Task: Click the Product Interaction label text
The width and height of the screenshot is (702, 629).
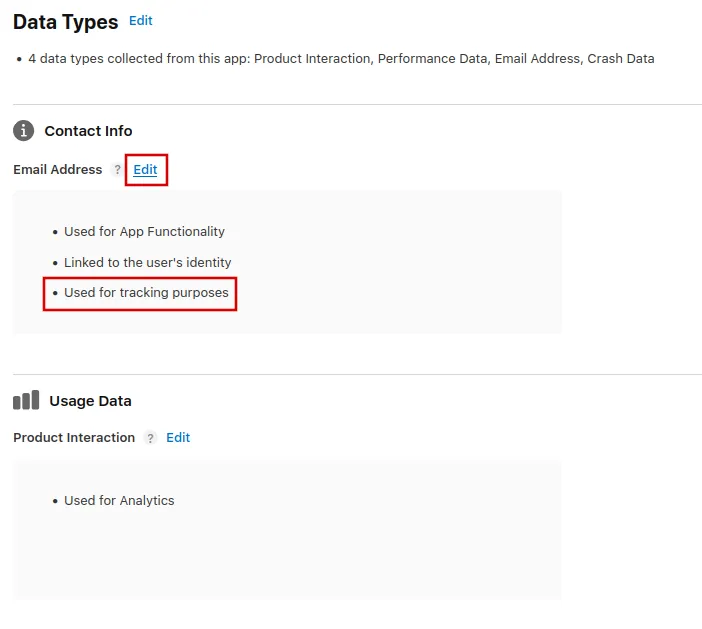Action: [x=74, y=438]
